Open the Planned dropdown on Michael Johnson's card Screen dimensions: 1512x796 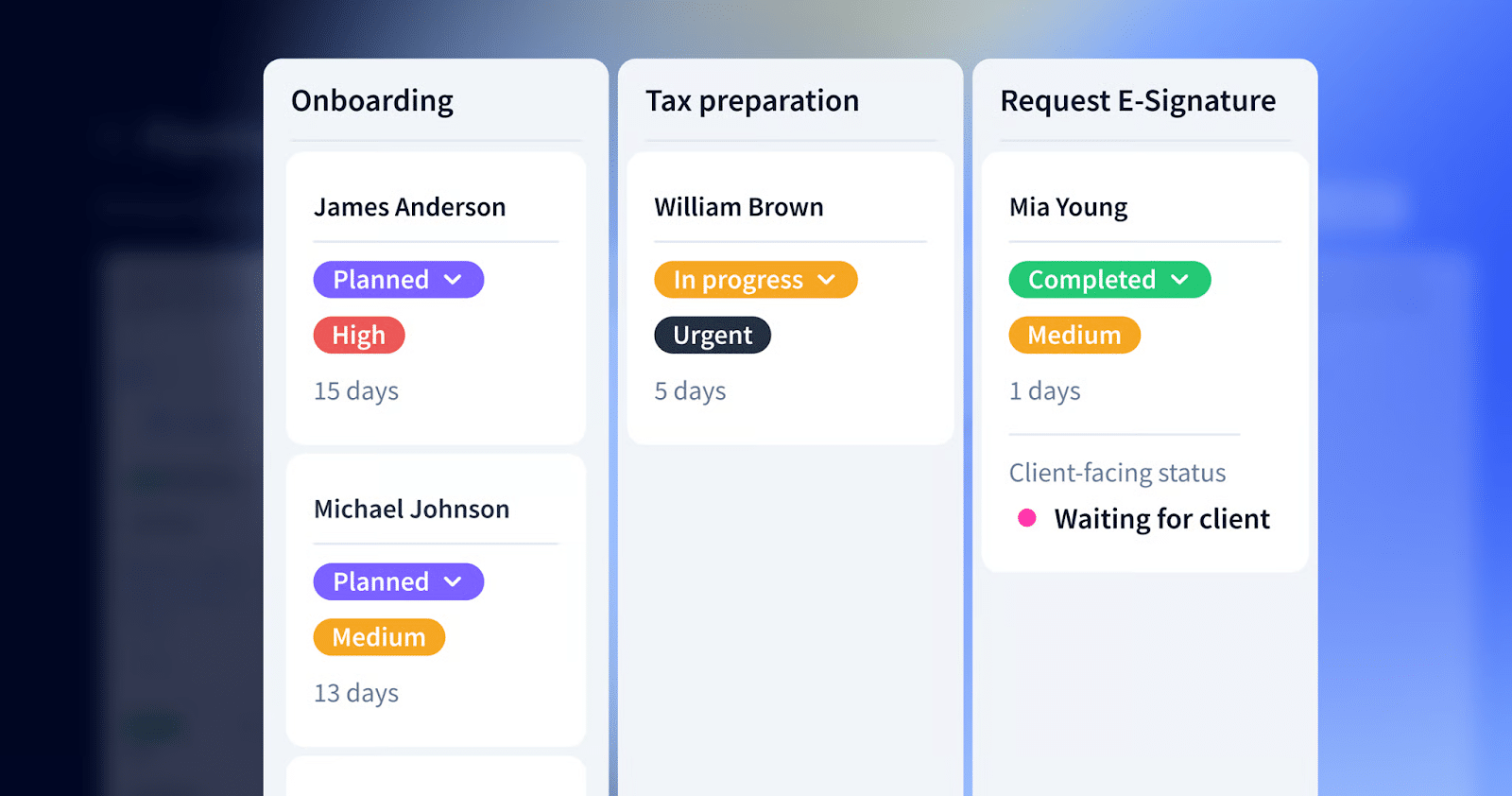[398, 580]
